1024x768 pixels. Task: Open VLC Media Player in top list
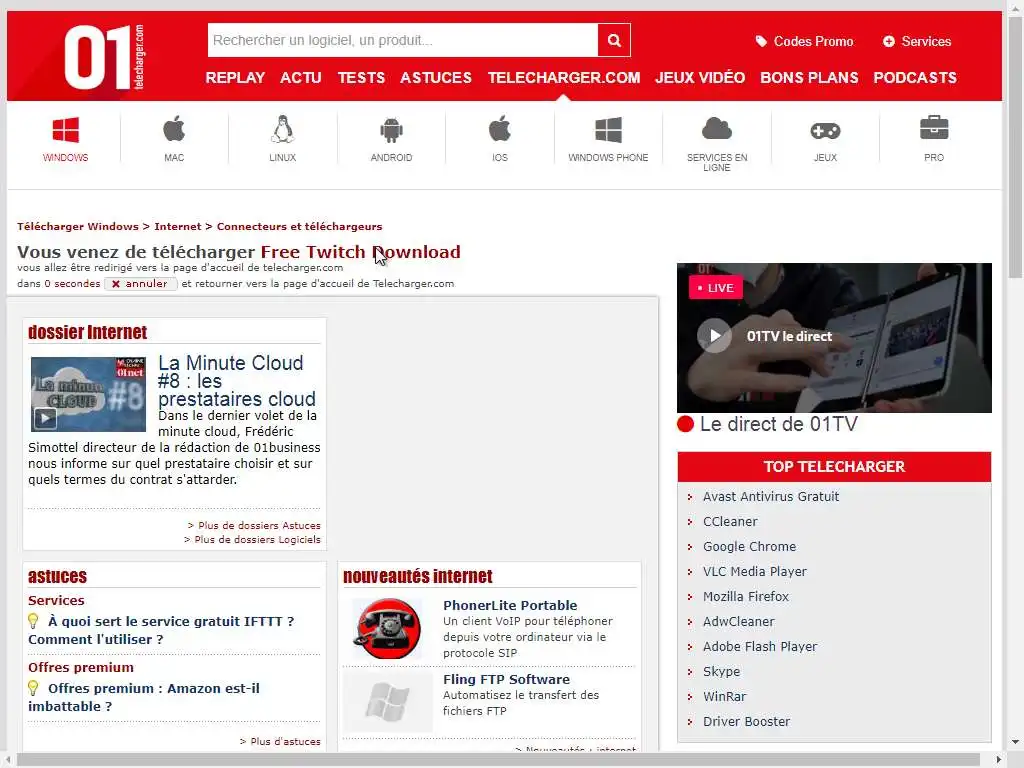[x=754, y=571]
